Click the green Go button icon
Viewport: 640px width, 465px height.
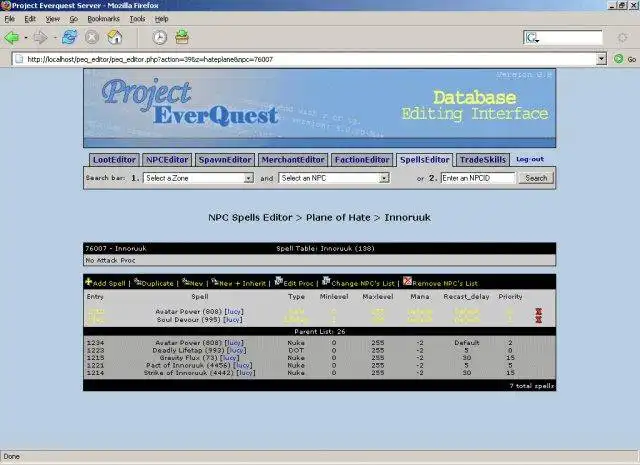pos(619,59)
